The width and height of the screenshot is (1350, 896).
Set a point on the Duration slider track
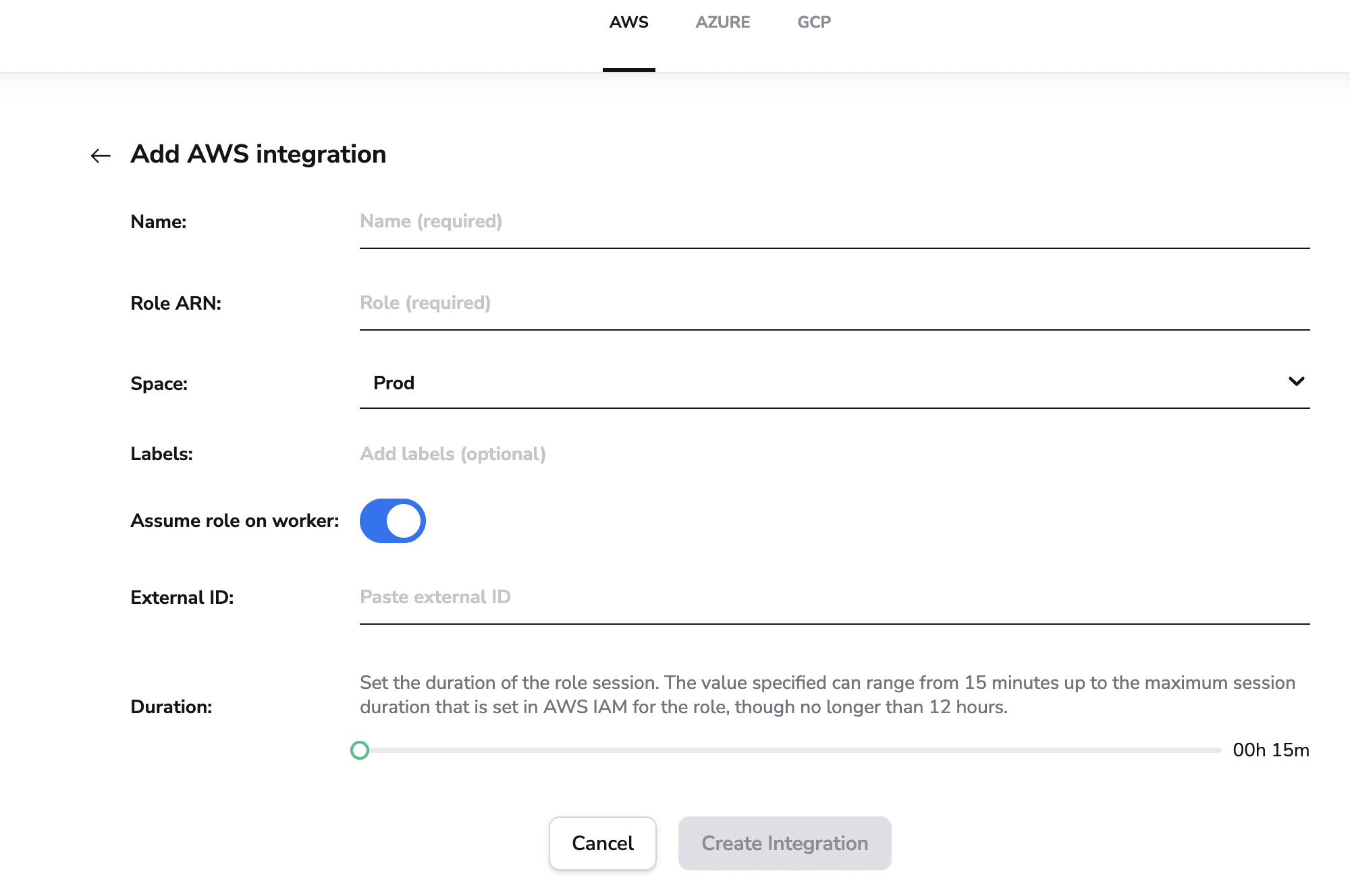point(790,750)
